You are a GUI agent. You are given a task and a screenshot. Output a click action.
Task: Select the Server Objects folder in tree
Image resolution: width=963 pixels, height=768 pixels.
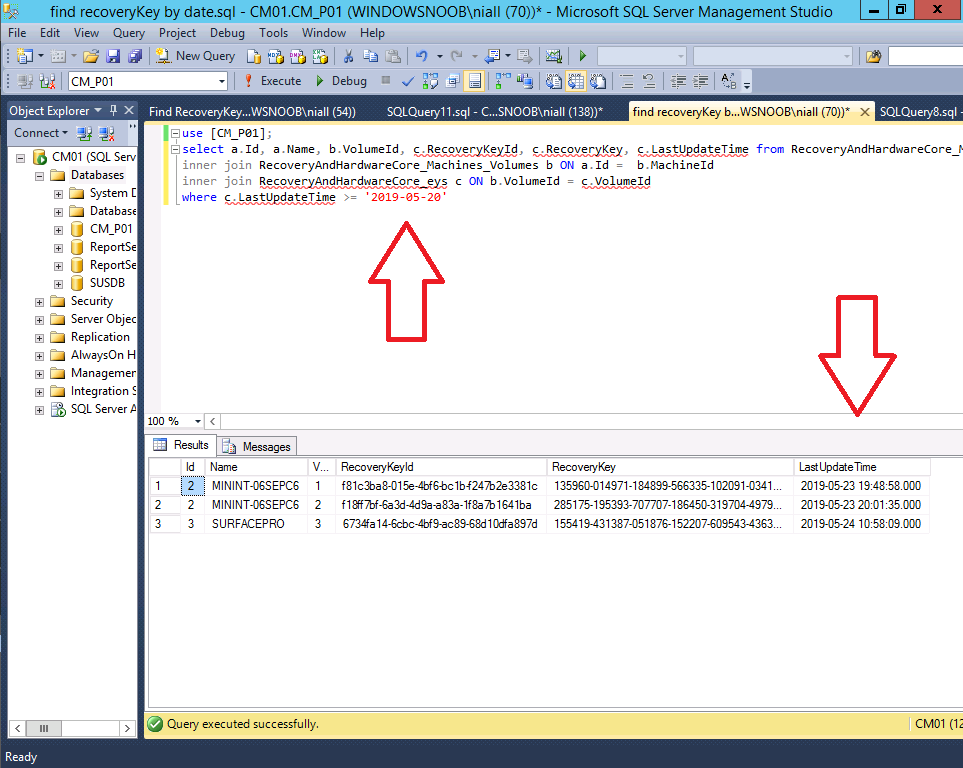[x=103, y=319]
